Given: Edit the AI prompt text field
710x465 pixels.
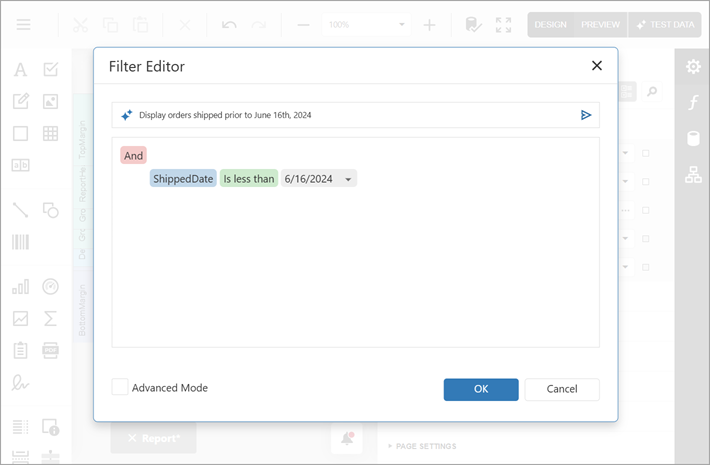Looking at the screenshot, I should point(355,115).
